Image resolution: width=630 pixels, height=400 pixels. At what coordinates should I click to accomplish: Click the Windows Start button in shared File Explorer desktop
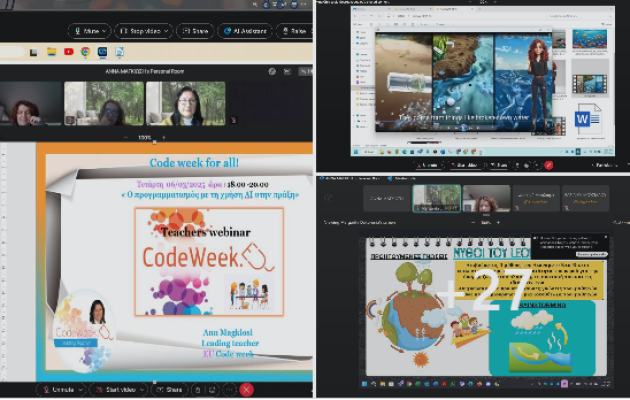356,152
